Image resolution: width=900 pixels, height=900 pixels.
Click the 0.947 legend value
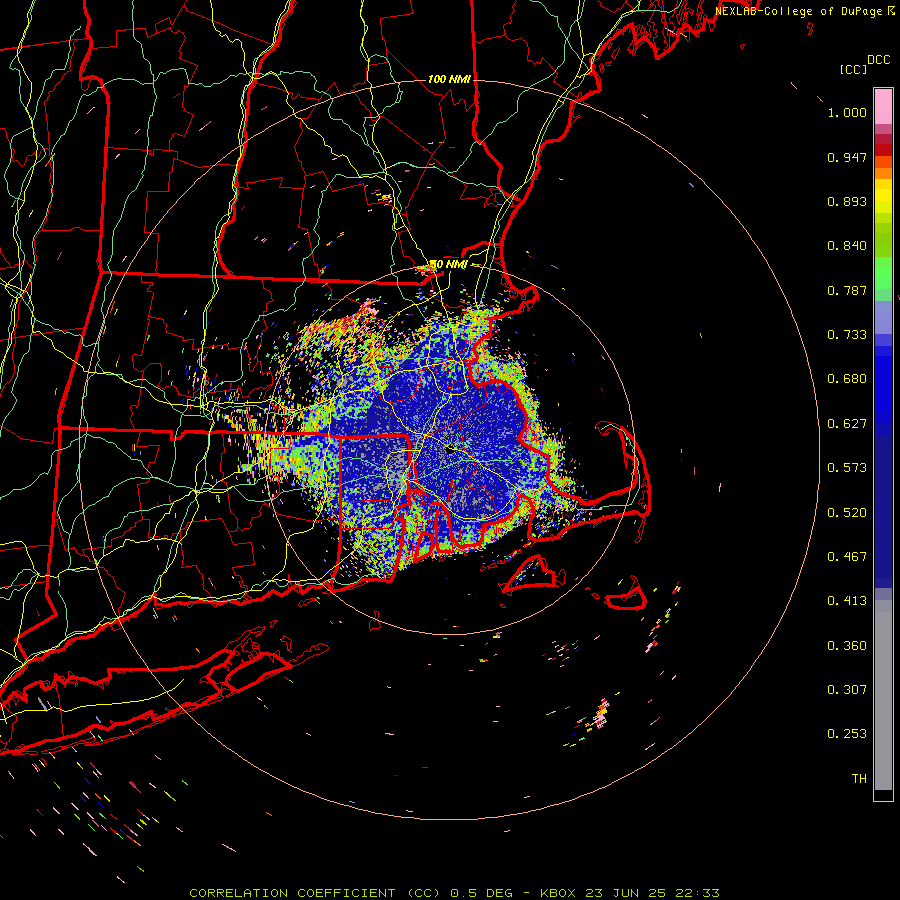[x=847, y=157]
